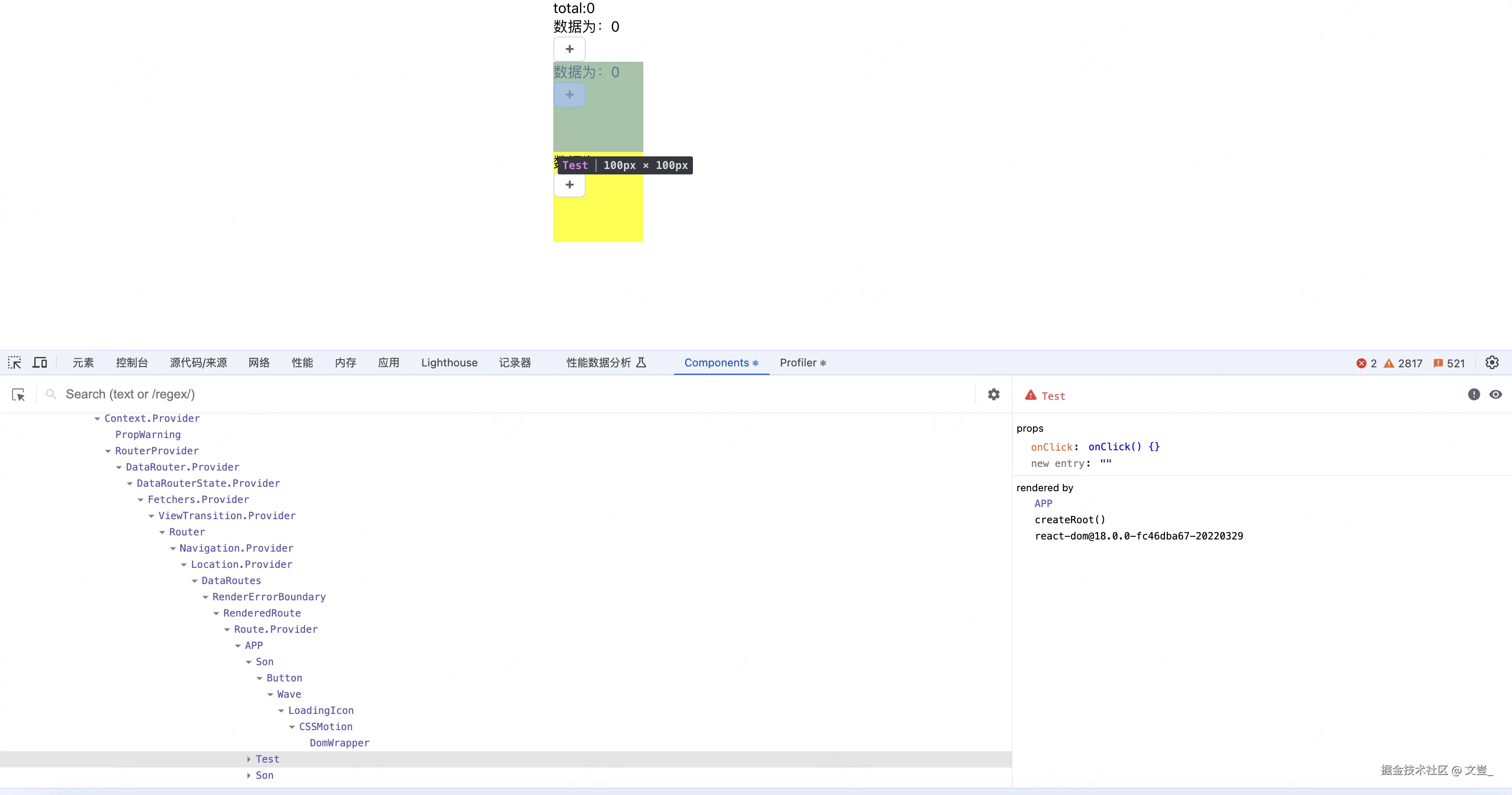
Task: Click the red errors count icon
Action: [1361, 363]
